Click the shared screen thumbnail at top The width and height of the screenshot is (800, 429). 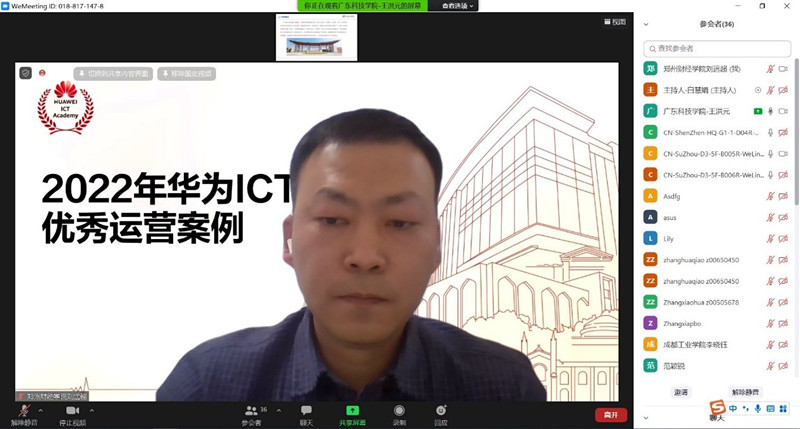[x=316, y=37]
